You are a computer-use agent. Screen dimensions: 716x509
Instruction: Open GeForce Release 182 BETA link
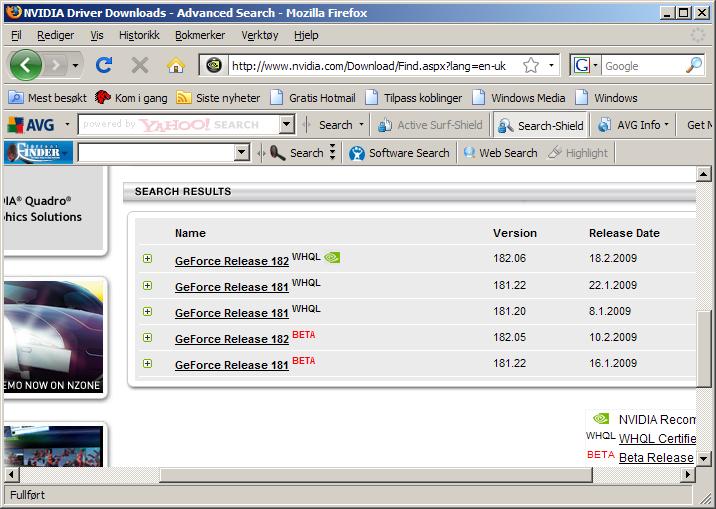tap(232, 339)
